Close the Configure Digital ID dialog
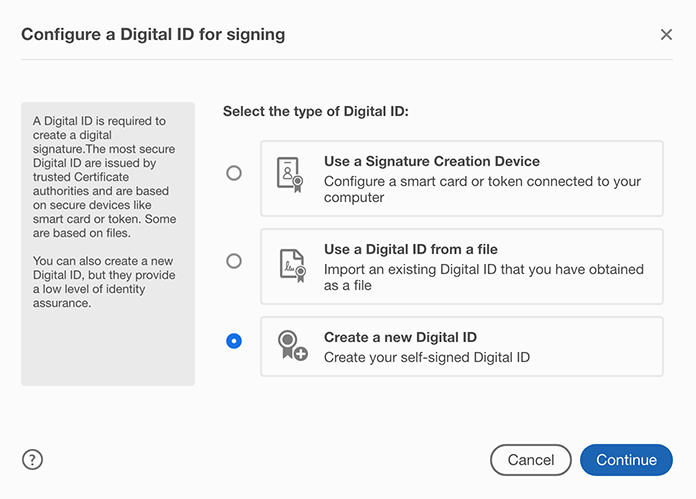696x499 pixels. [x=666, y=35]
